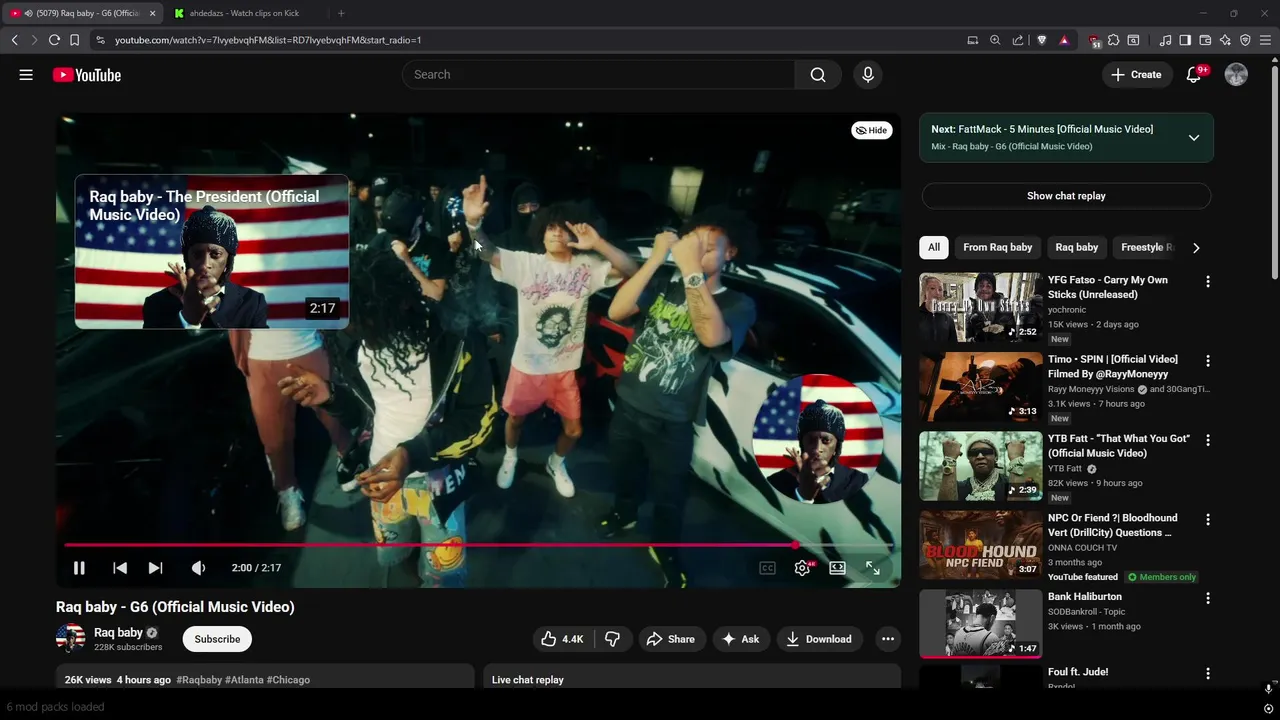Switch player to theater mode
Viewport: 1280px width, 720px height.
[837, 568]
